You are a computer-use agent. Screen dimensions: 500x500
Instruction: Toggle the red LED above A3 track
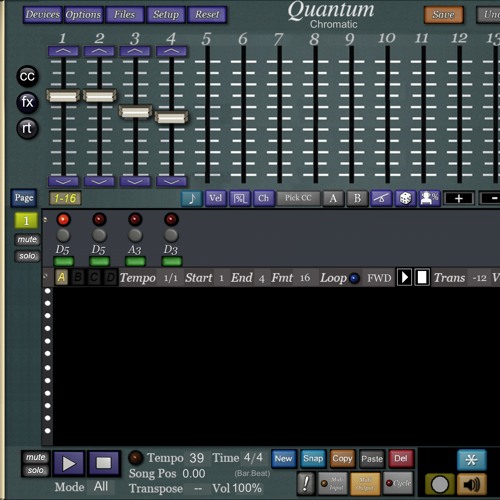135,220
